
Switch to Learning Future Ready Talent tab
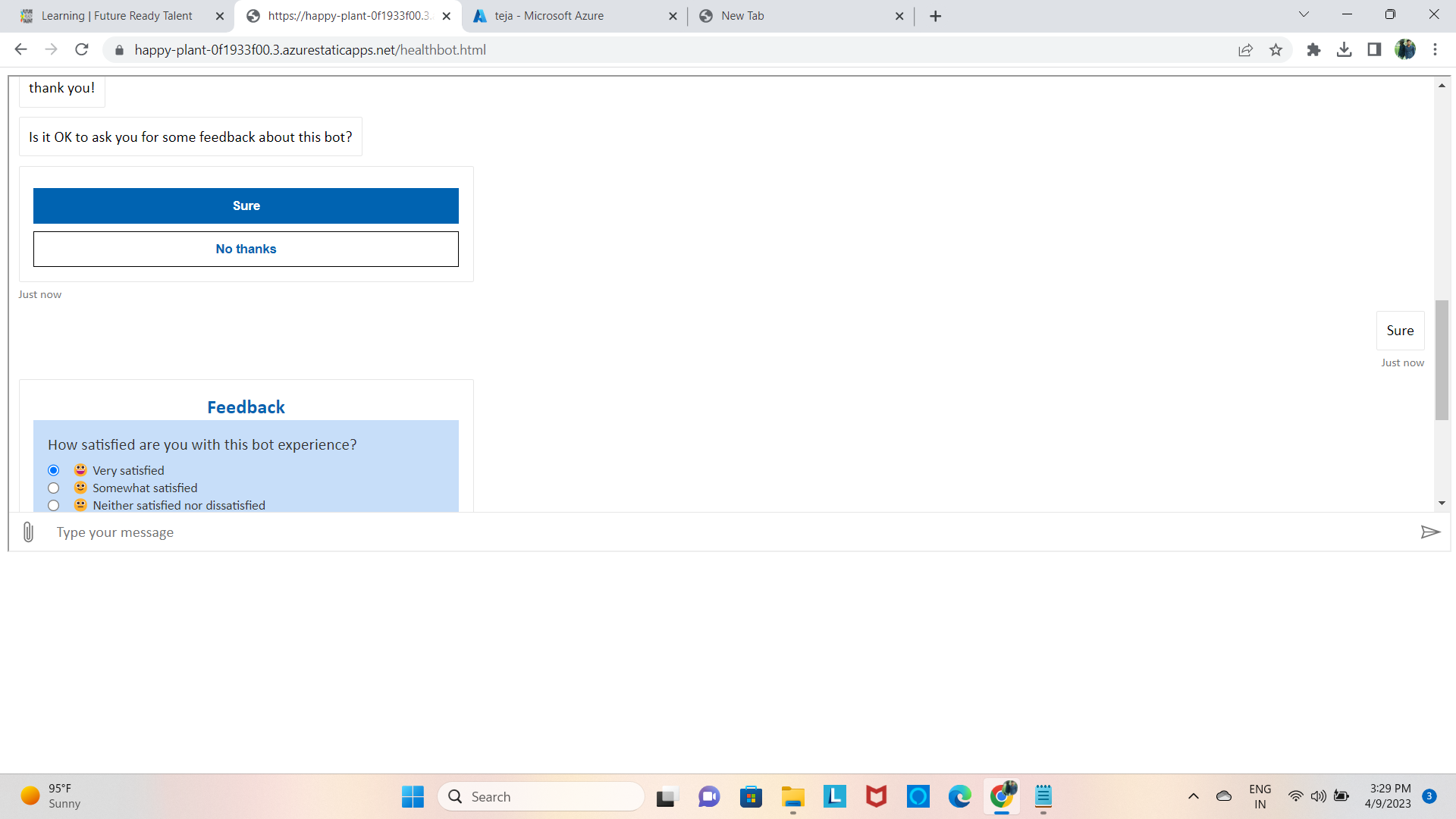pyautogui.click(x=117, y=16)
